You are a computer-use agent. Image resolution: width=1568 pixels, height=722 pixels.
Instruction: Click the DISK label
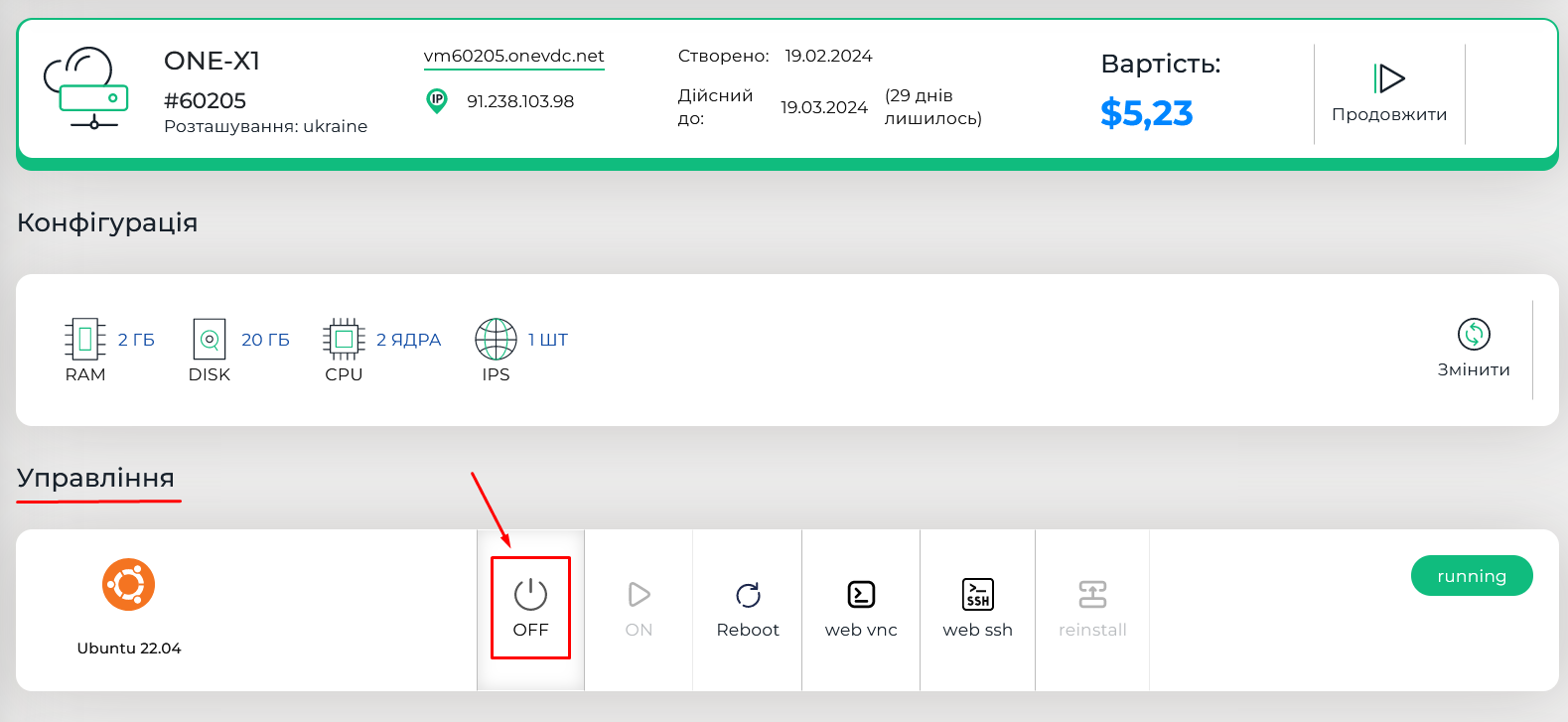210,374
